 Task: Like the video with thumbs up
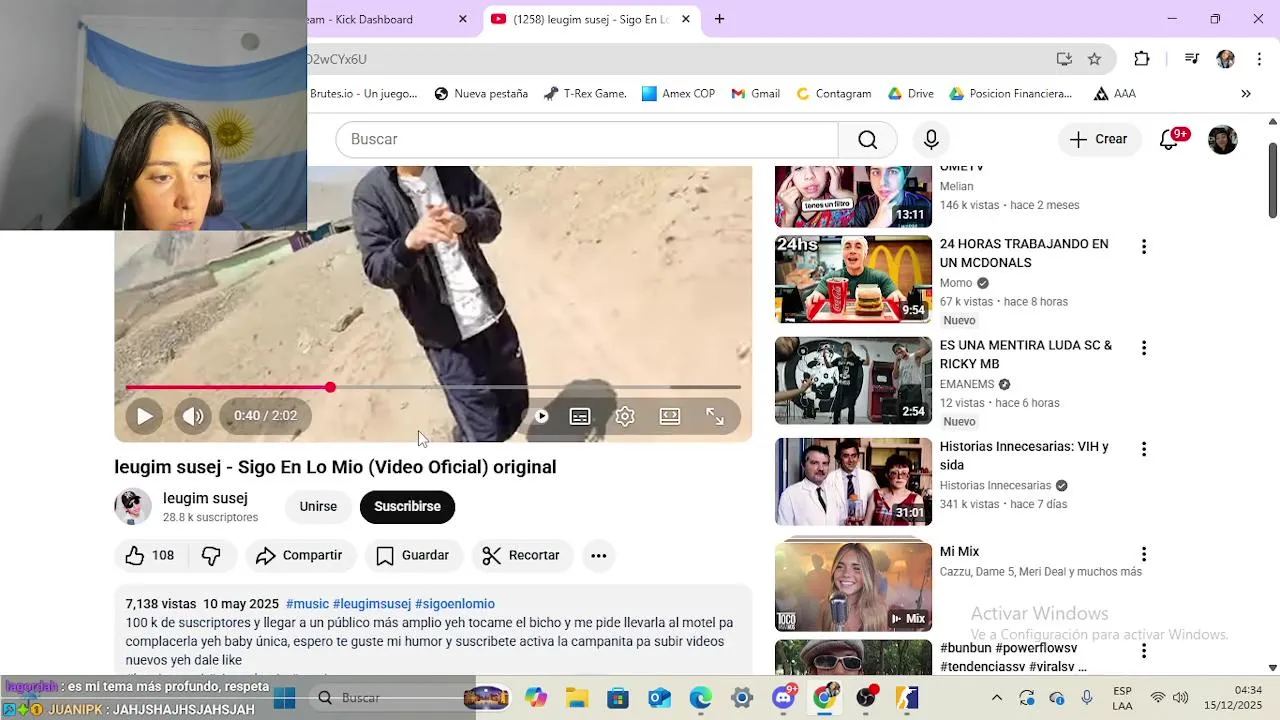click(x=150, y=555)
